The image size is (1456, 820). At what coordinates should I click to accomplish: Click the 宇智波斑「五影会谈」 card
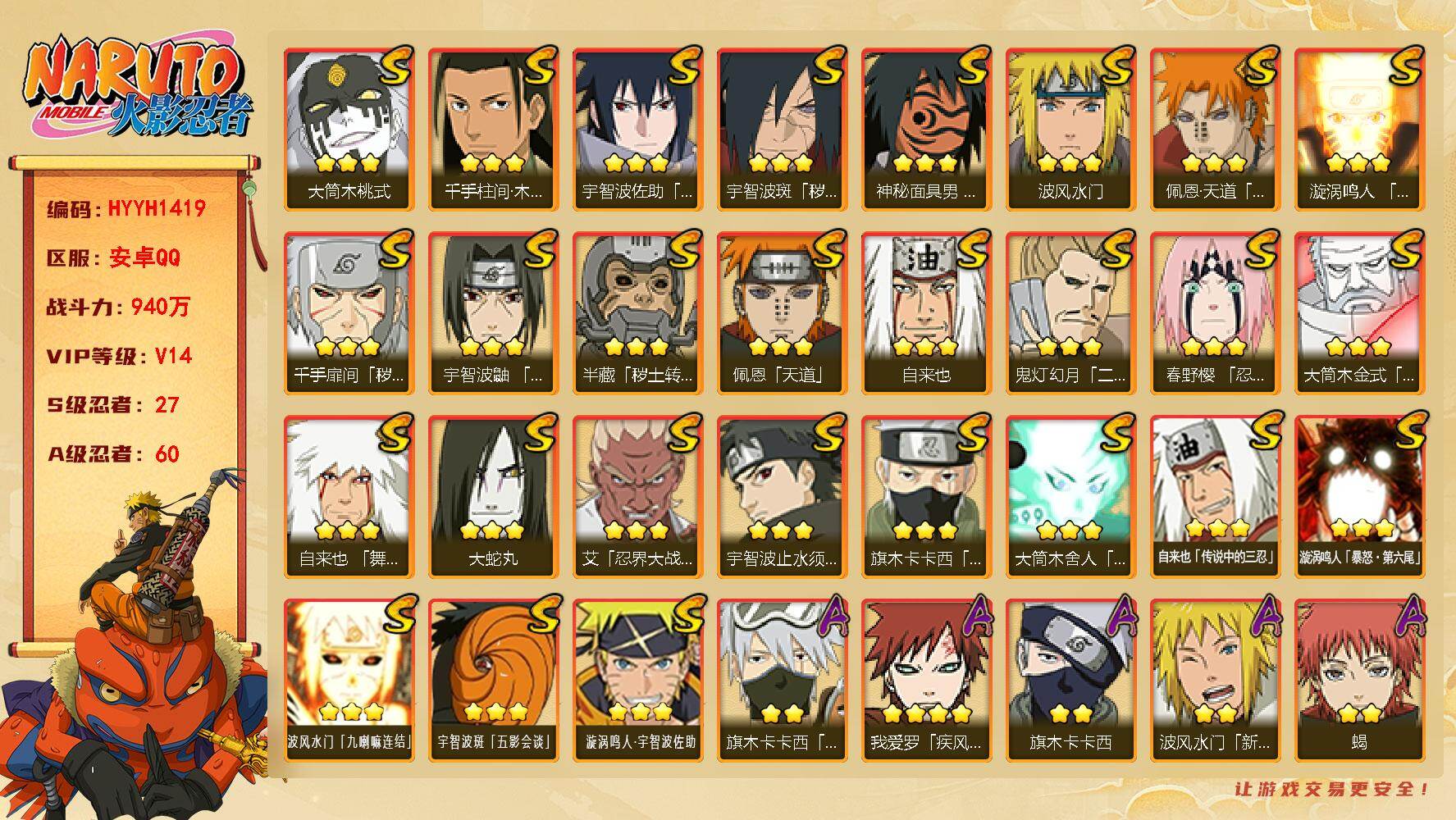(x=493, y=681)
